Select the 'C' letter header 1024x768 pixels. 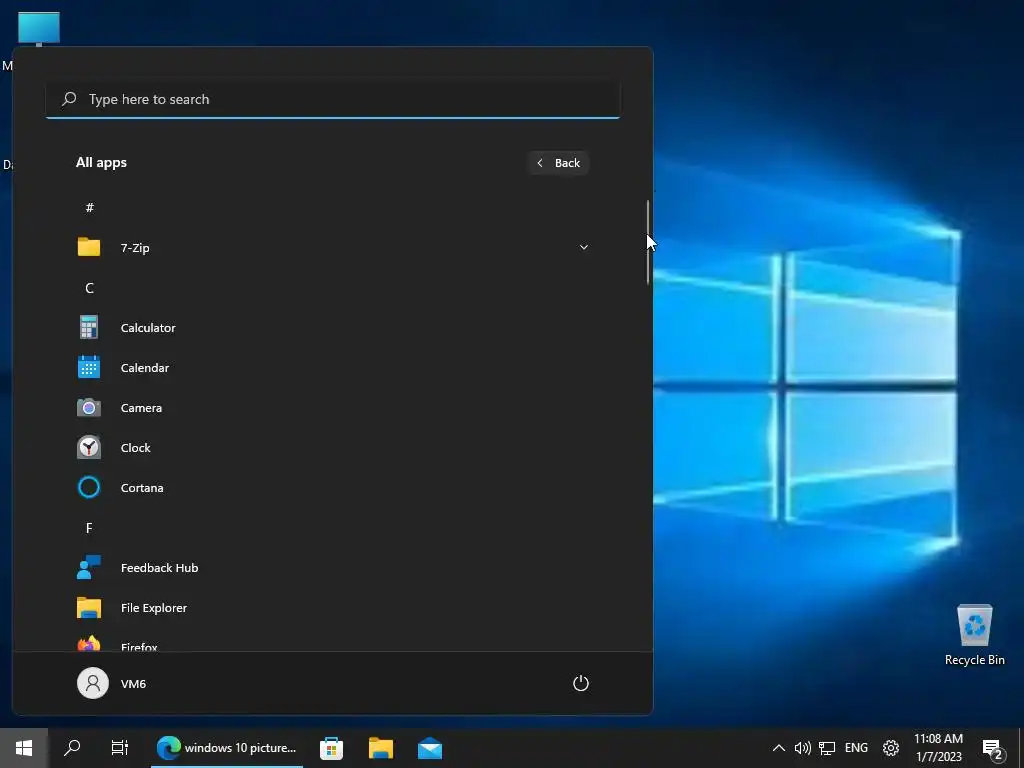tap(89, 288)
